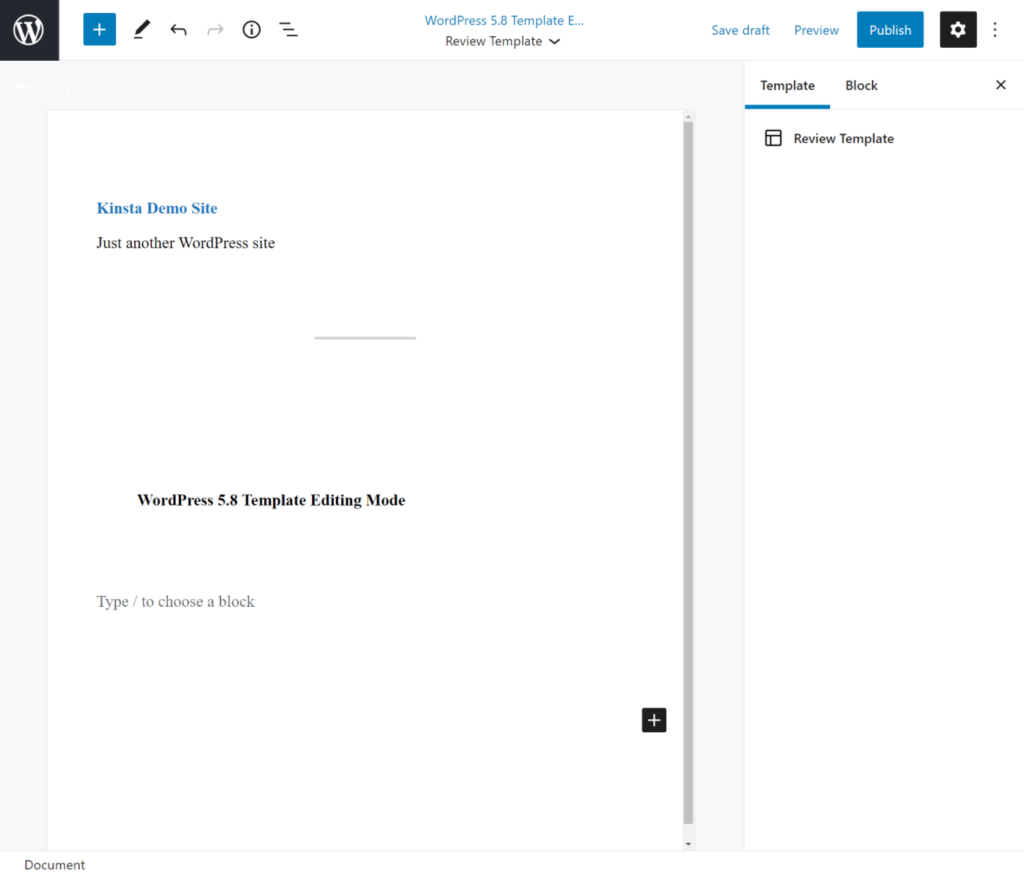Image resolution: width=1024 pixels, height=875 pixels.
Task: Click the Kinsta Demo Site title link
Action: 157,208
